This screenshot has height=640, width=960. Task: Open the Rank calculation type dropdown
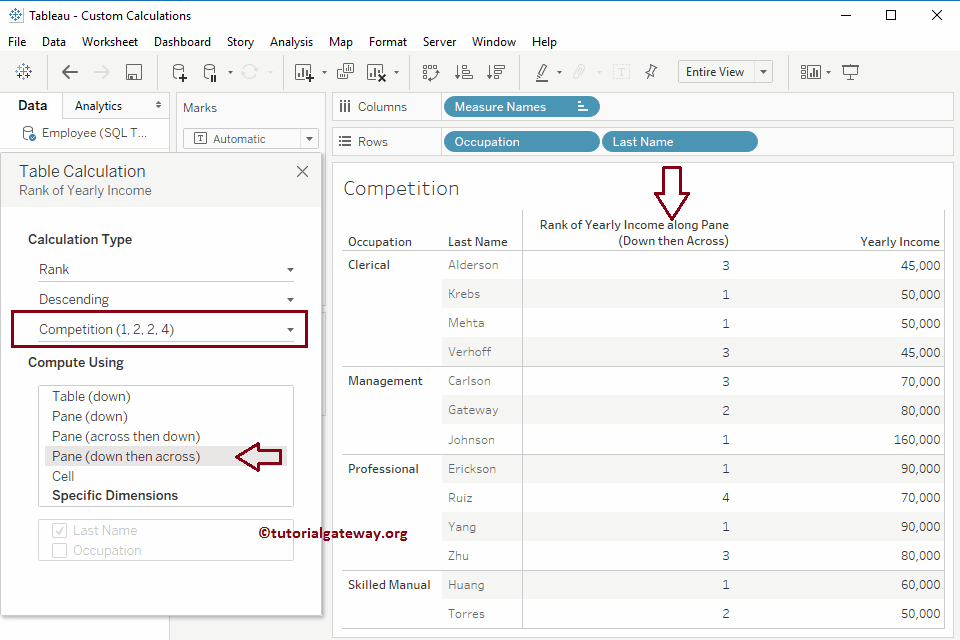[x=166, y=270]
